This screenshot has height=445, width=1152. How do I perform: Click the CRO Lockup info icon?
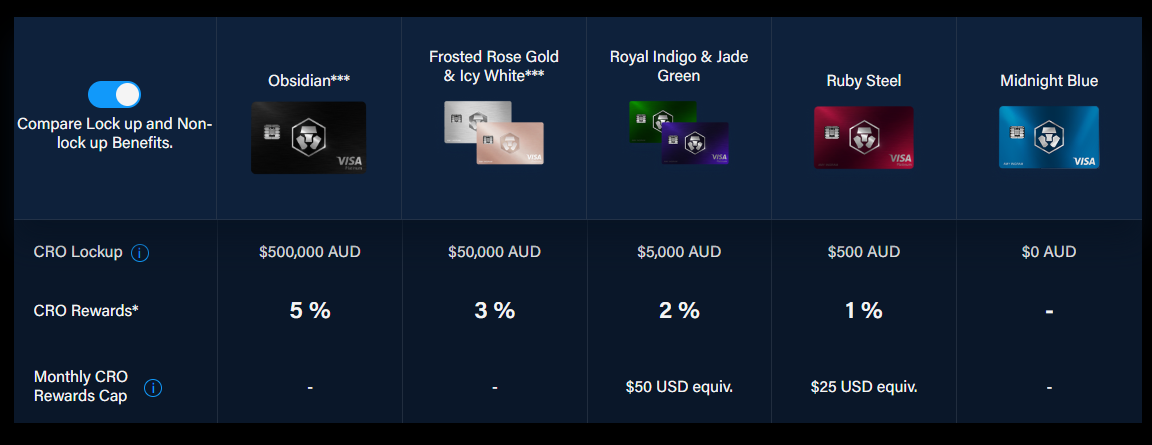140,253
